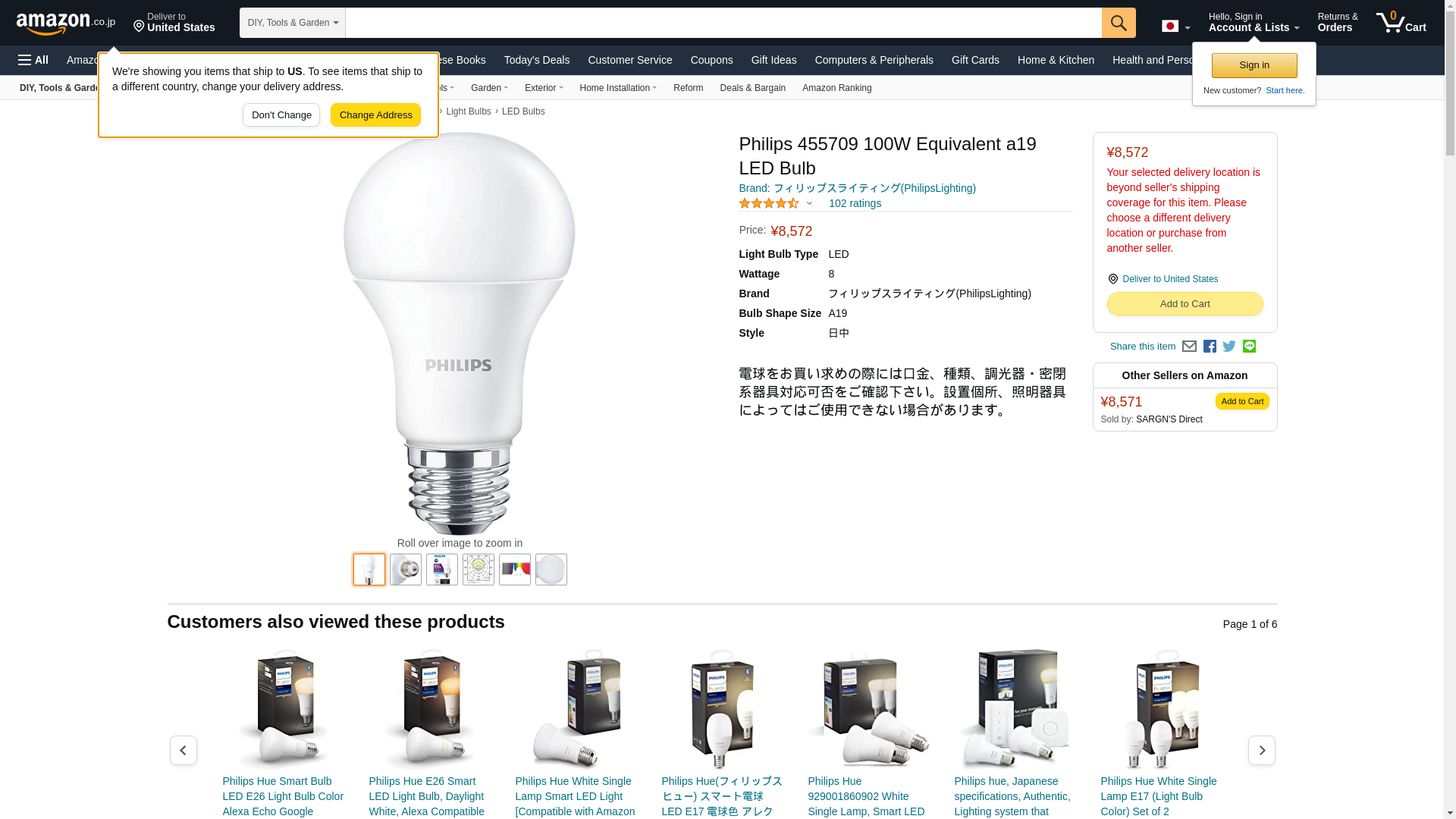Open the shopping cart icon
This screenshot has width=1456, height=819.
(x=1401, y=23)
